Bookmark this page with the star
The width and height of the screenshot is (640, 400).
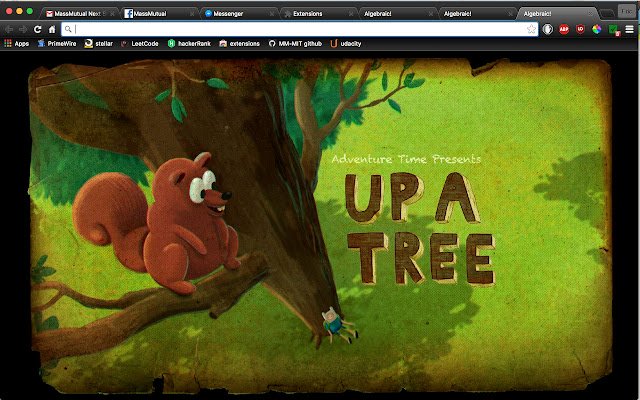pos(531,29)
